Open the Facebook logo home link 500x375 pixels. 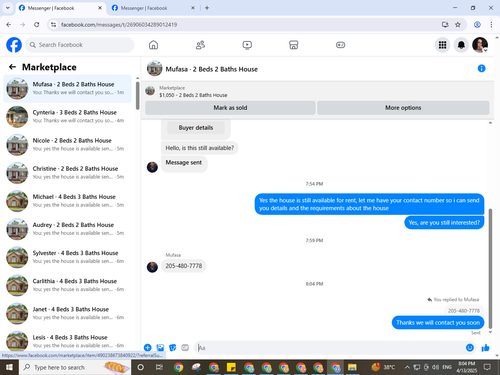14,45
